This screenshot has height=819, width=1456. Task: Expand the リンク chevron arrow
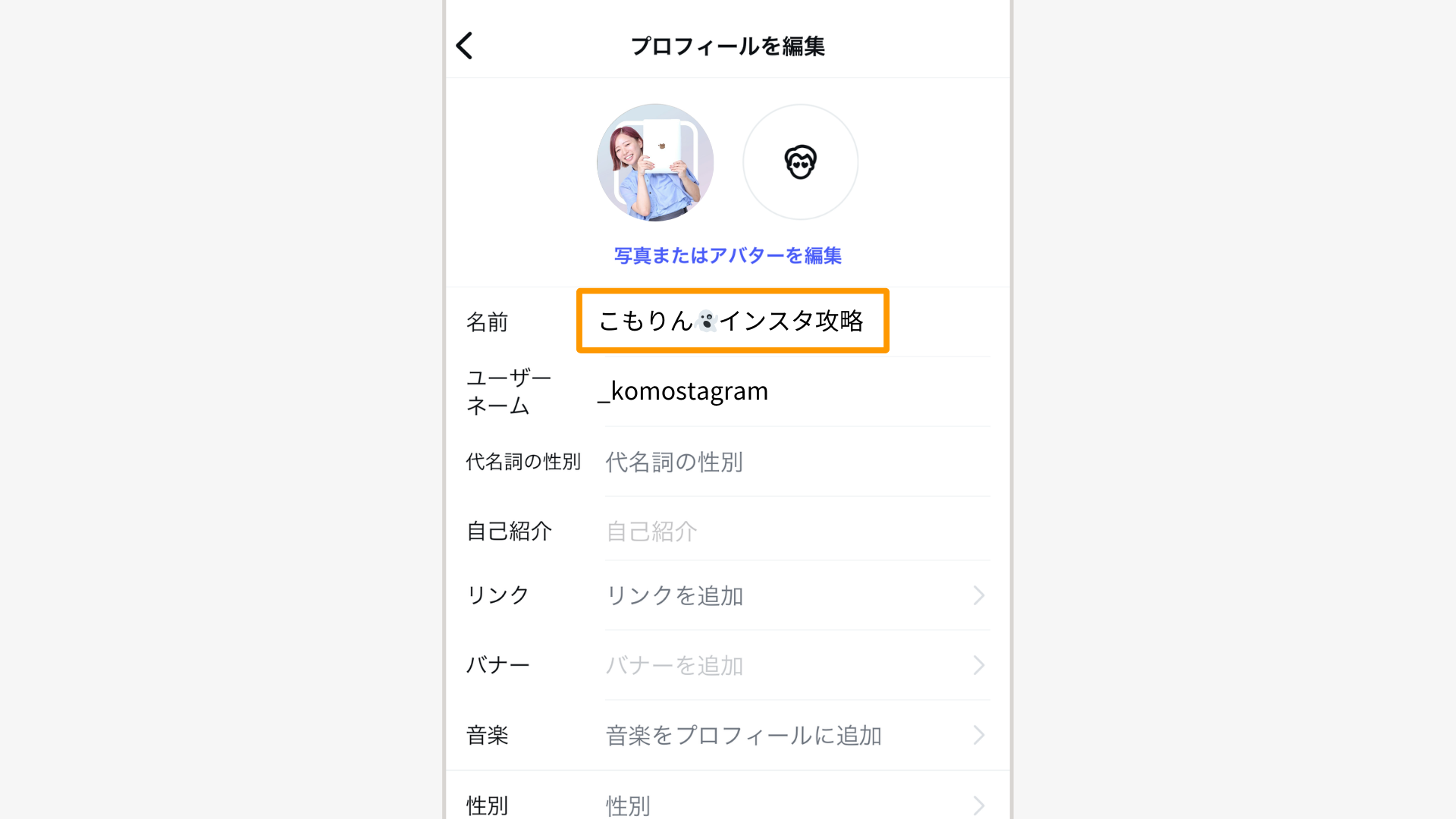(x=979, y=596)
